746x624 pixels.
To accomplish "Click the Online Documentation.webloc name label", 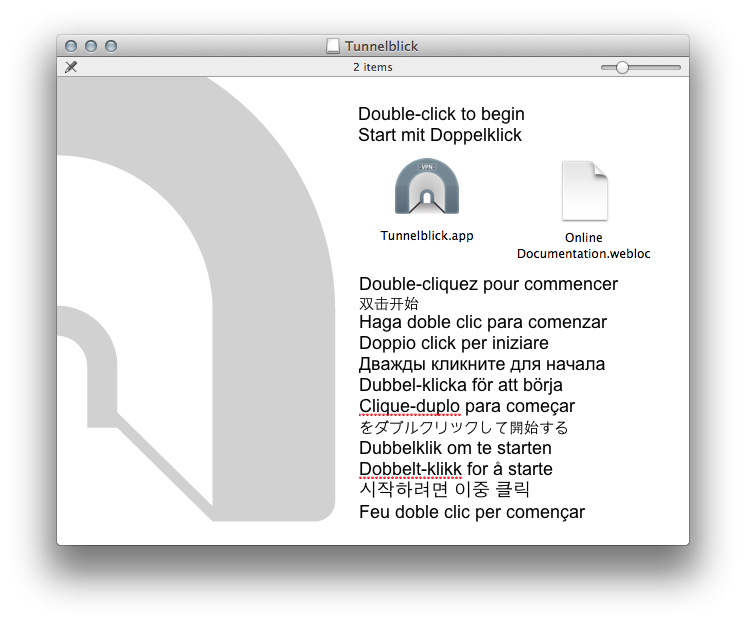I will (584, 246).
